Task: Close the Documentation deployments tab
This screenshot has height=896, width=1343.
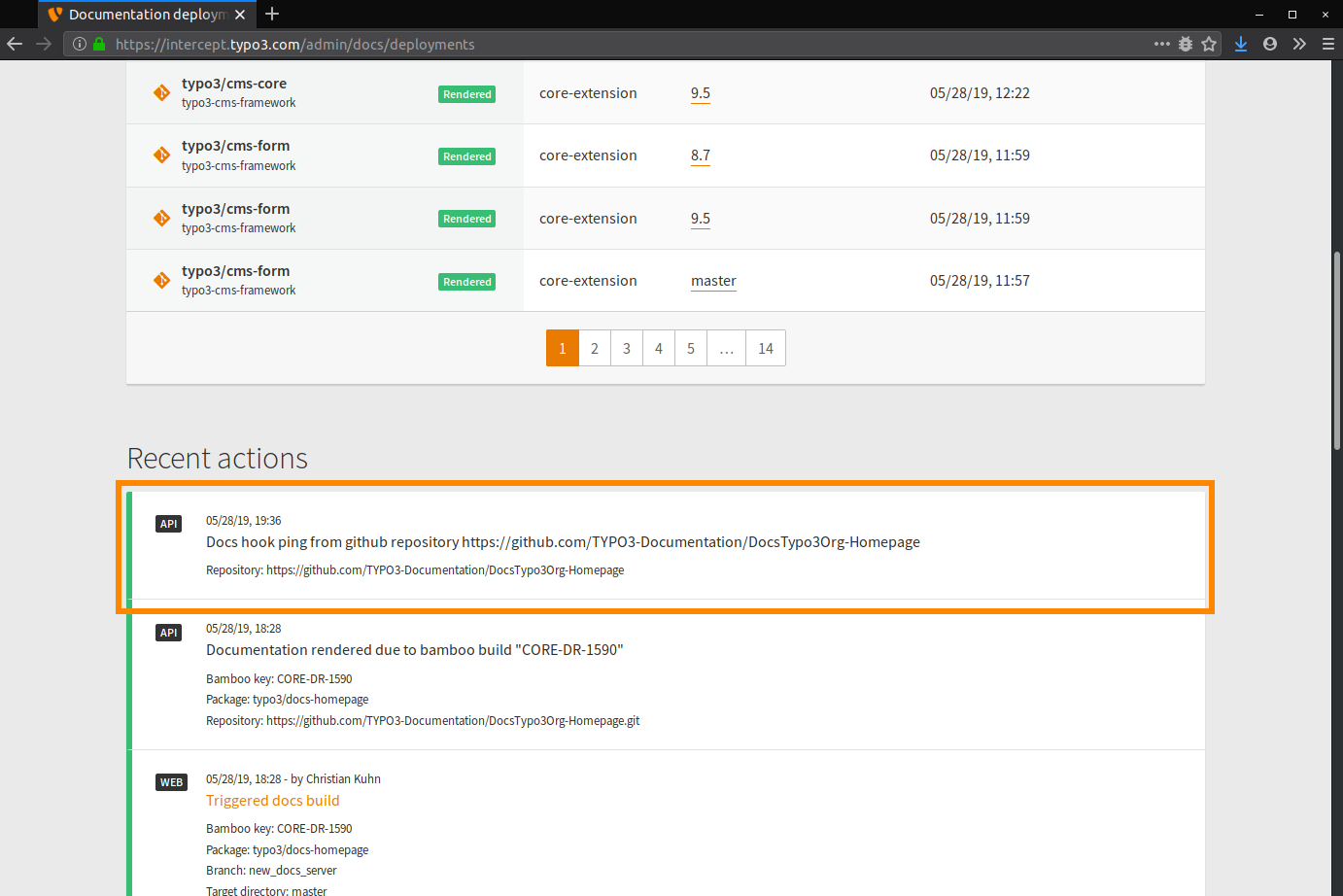Action: (240, 15)
